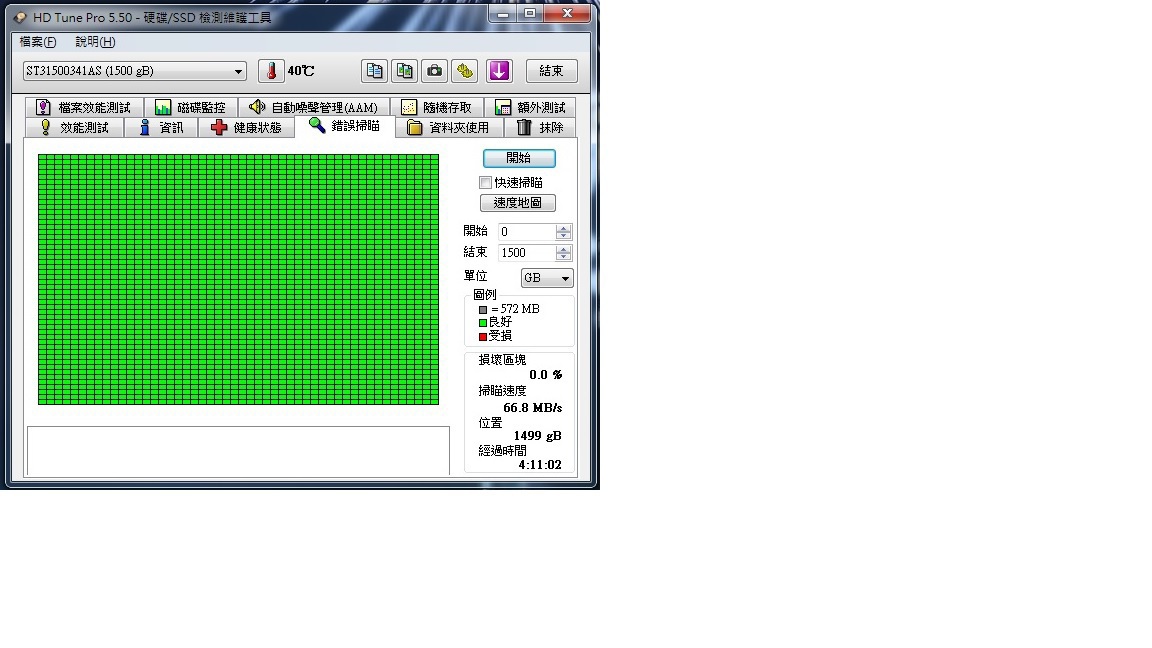Switch to the 健康狀態 tab
1152x648 pixels.
(246, 128)
